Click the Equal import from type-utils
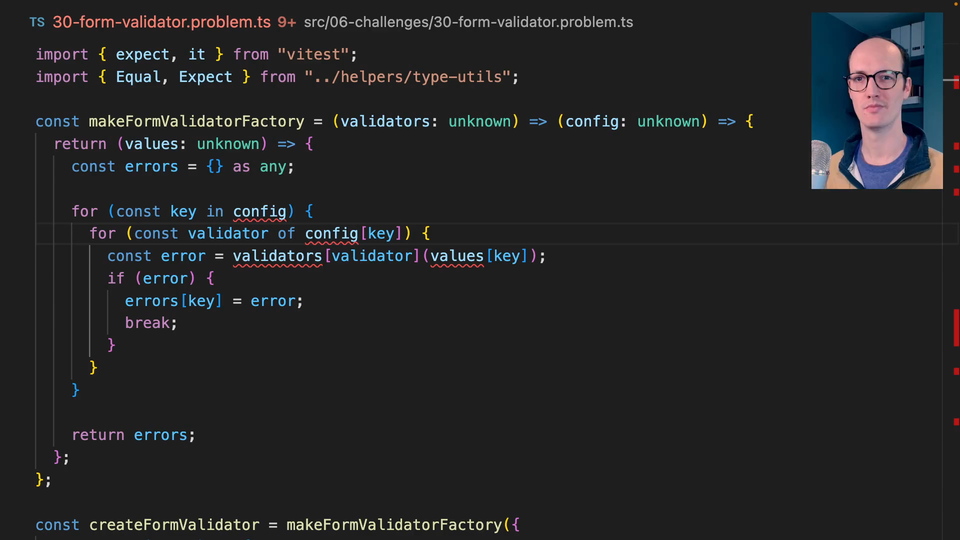The height and width of the screenshot is (540, 960). tap(138, 77)
